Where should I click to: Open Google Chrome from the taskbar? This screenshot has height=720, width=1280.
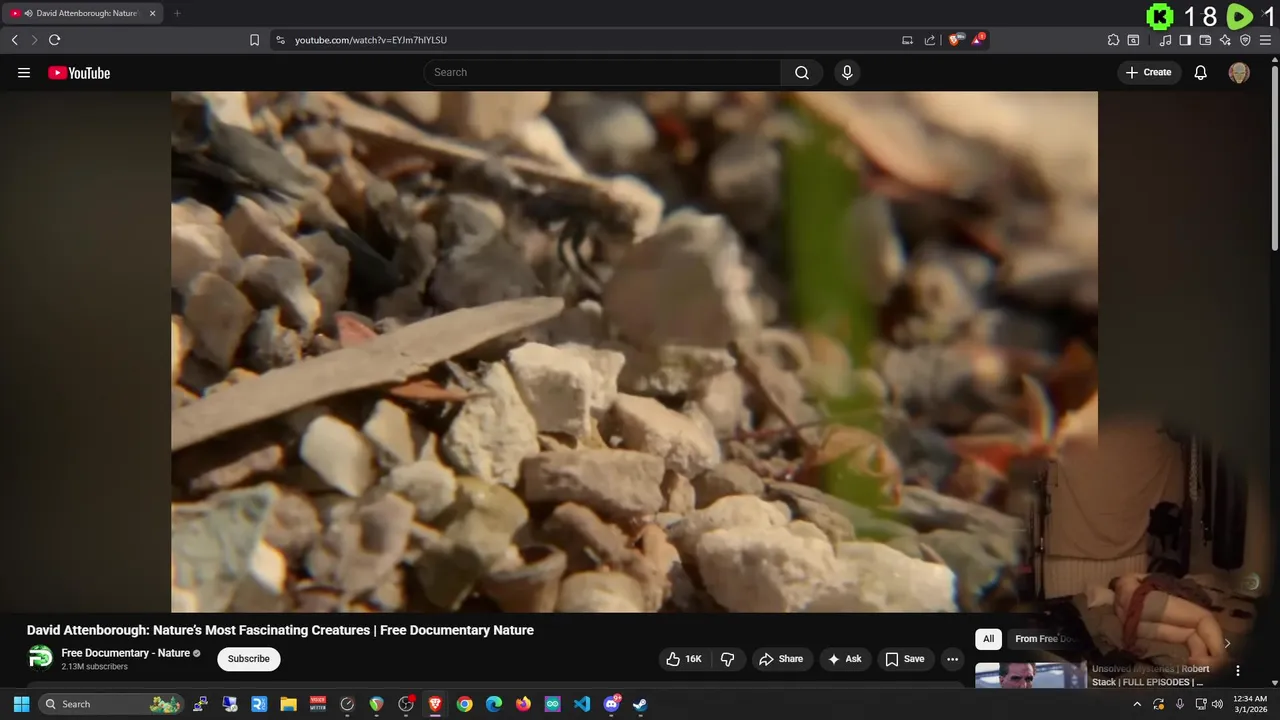pos(464,704)
